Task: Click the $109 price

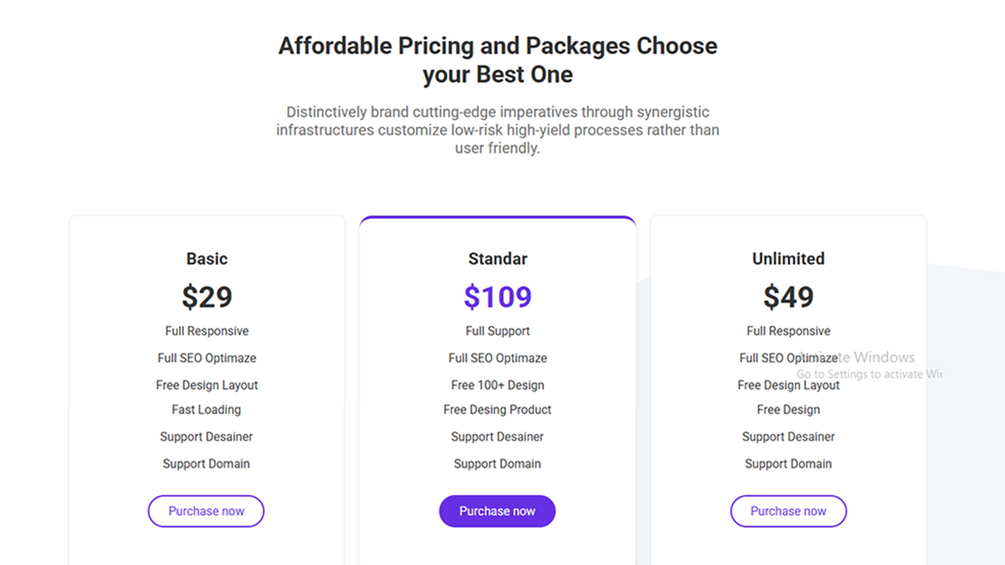Action: click(x=497, y=297)
